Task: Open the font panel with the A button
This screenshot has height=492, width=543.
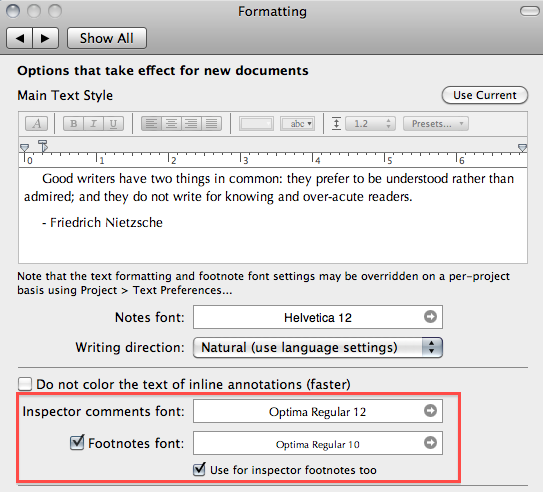Action: click(x=36, y=124)
